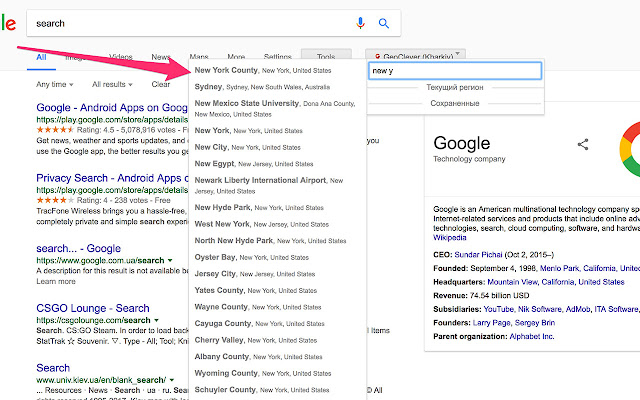Open 'search... - Google' result

coord(78,249)
